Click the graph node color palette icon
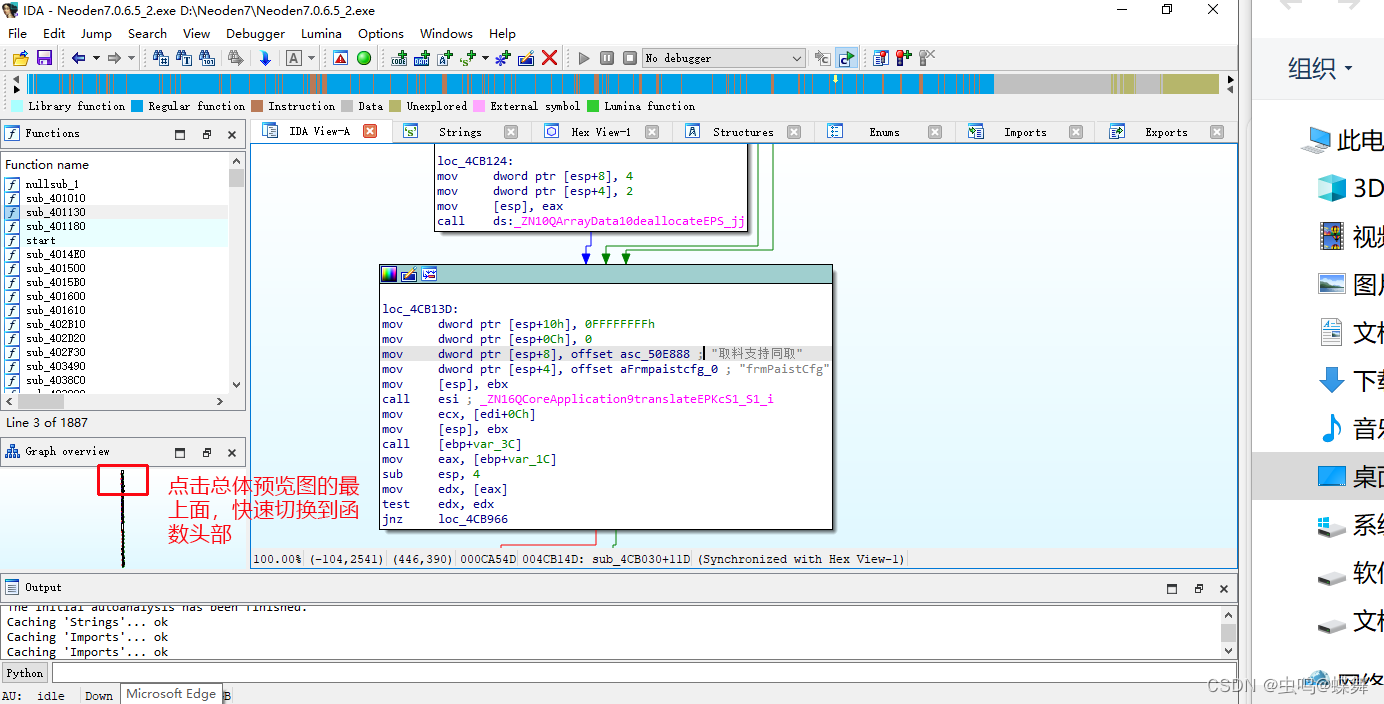This screenshot has width=1384, height=704. coord(389,274)
